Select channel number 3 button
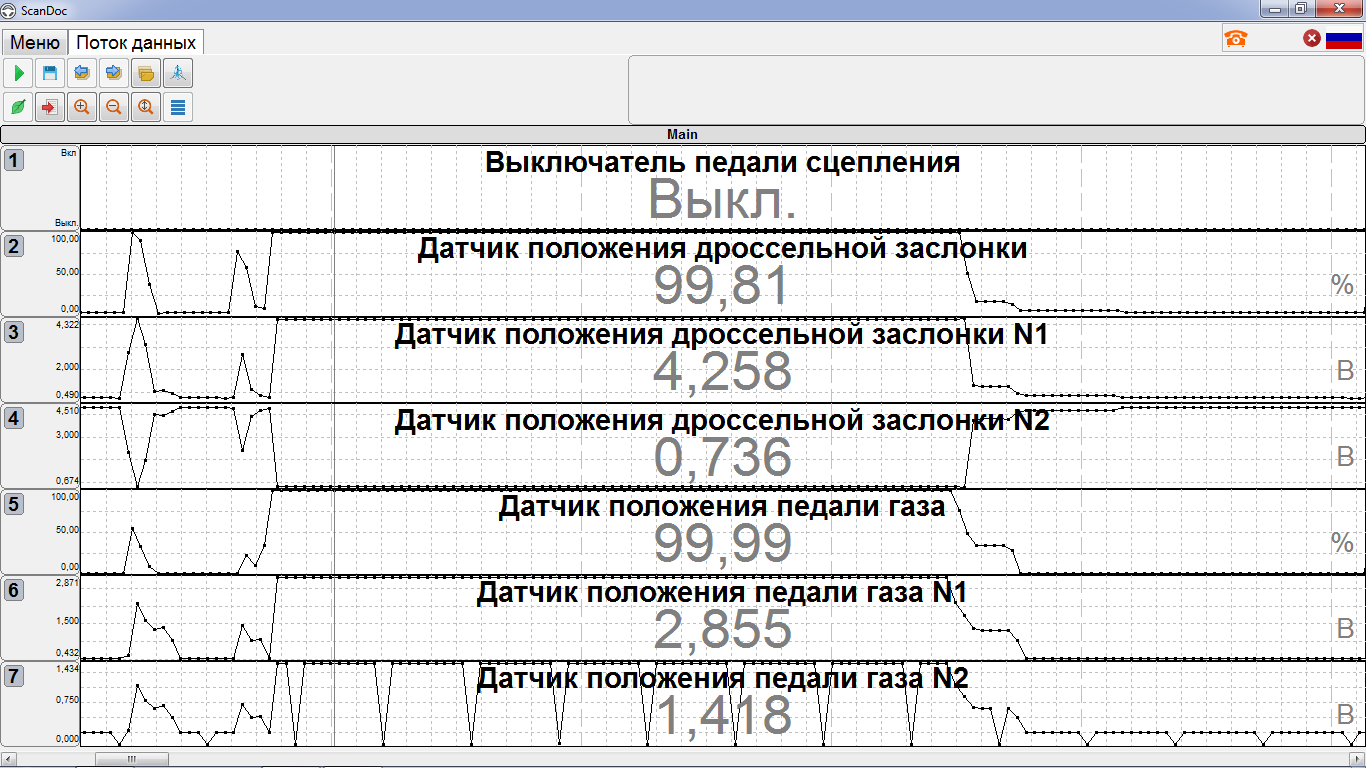1366x768 pixels. pos(14,332)
